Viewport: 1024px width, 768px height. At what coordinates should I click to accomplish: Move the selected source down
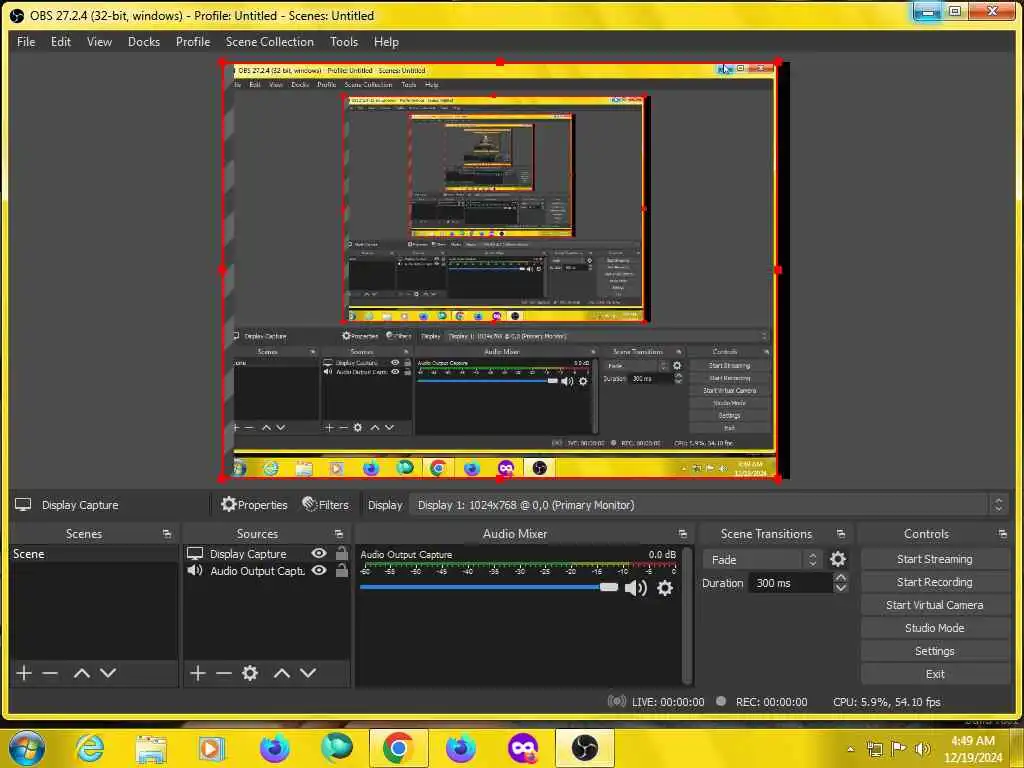[308, 673]
